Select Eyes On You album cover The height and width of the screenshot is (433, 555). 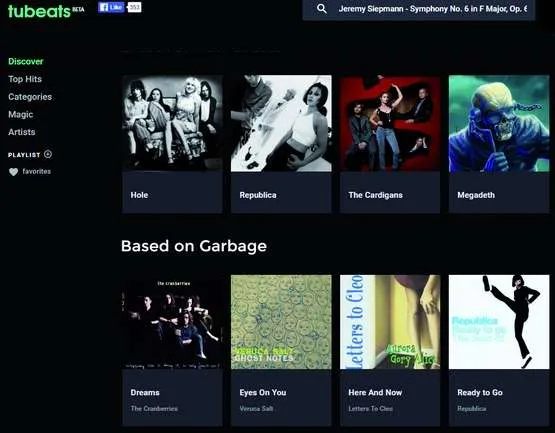(281, 322)
